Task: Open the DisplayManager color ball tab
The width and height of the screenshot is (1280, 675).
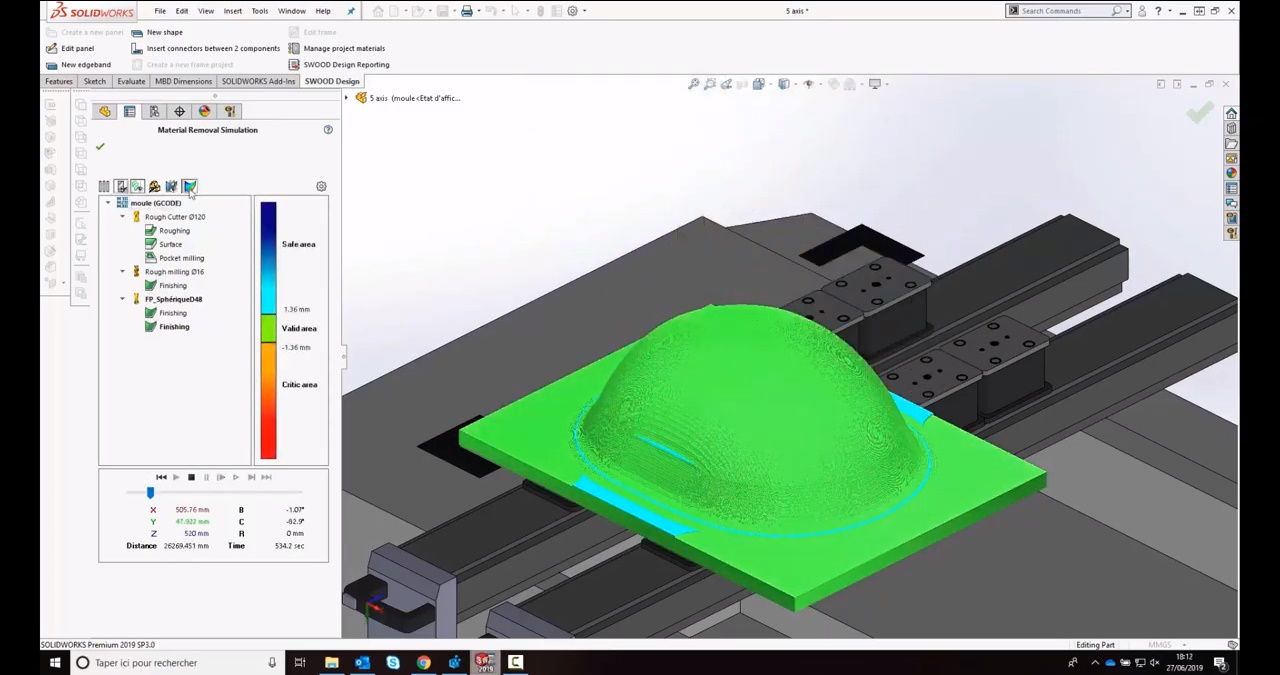Action: (x=205, y=111)
